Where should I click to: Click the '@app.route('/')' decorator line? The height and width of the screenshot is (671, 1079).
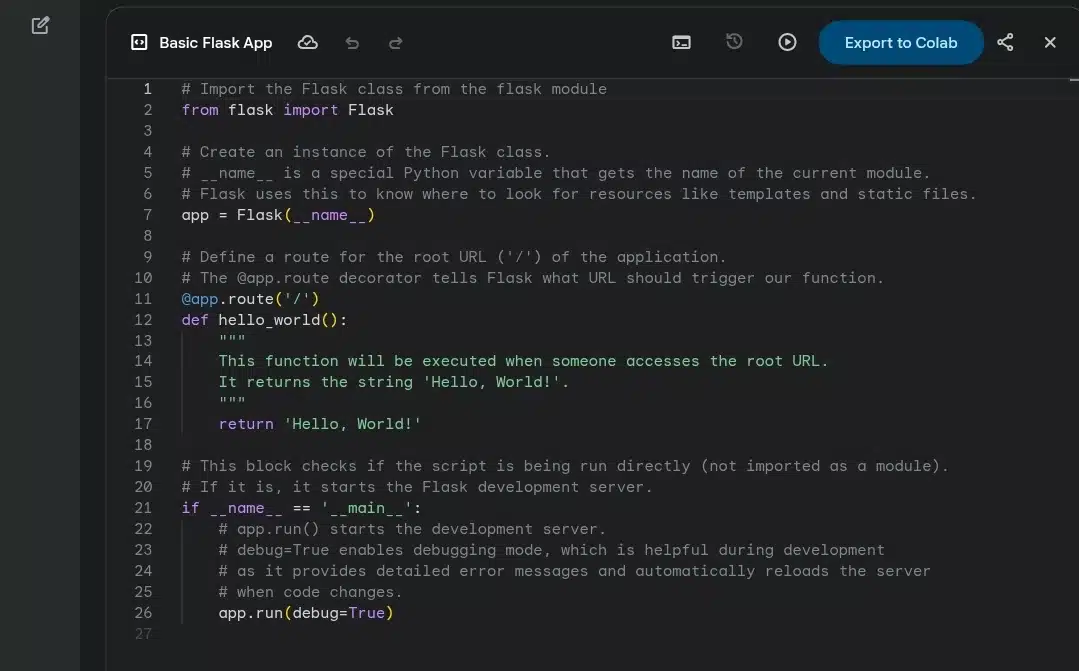(250, 299)
